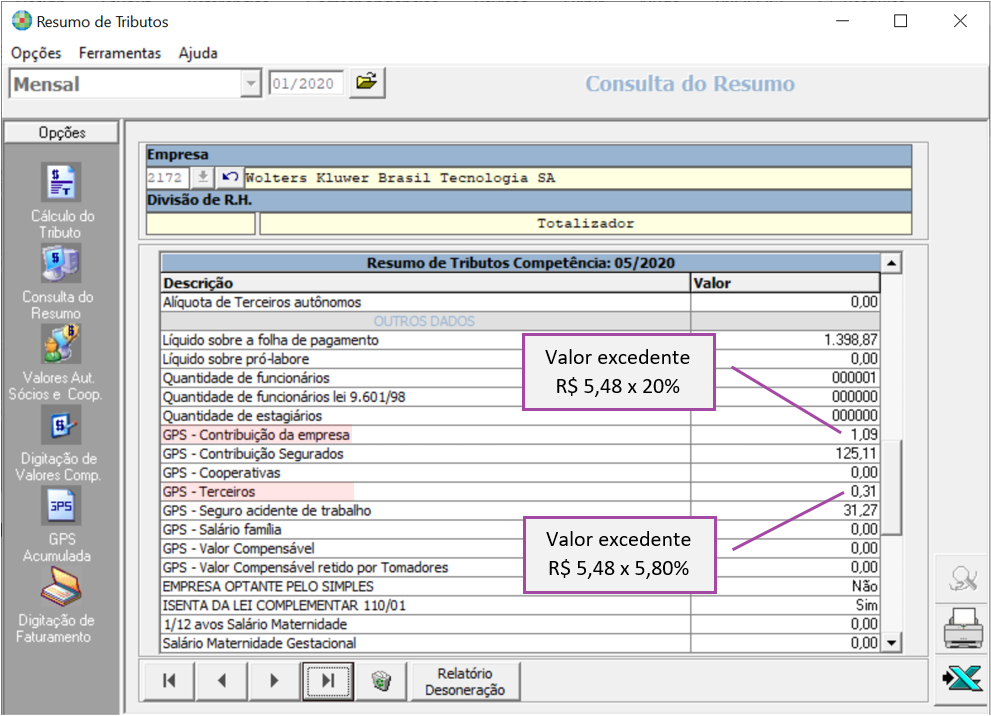Open the Ajuda menu
This screenshot has height=716, width=991.
198,53
